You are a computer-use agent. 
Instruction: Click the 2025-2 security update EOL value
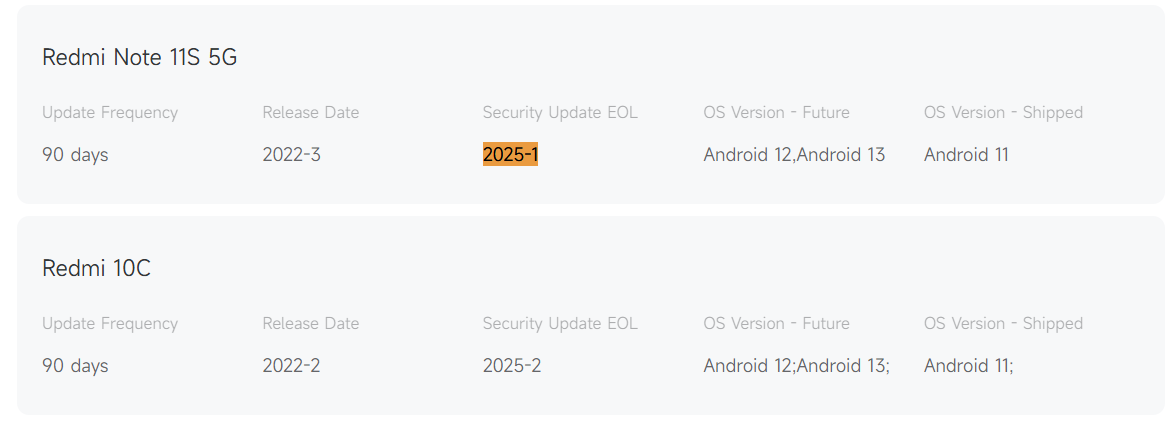coord(511,366)
